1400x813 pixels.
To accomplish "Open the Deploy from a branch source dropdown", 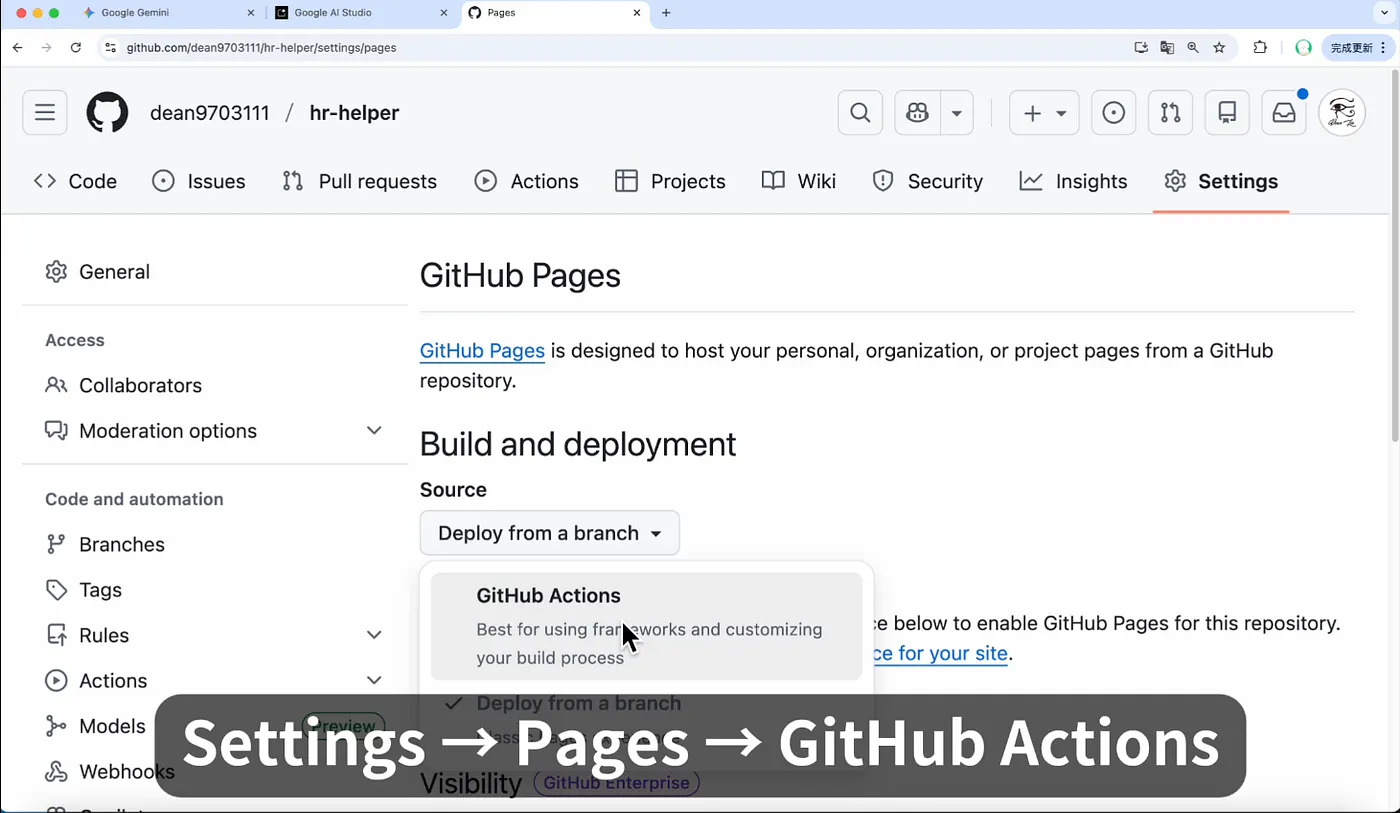I will click(549, 533).
